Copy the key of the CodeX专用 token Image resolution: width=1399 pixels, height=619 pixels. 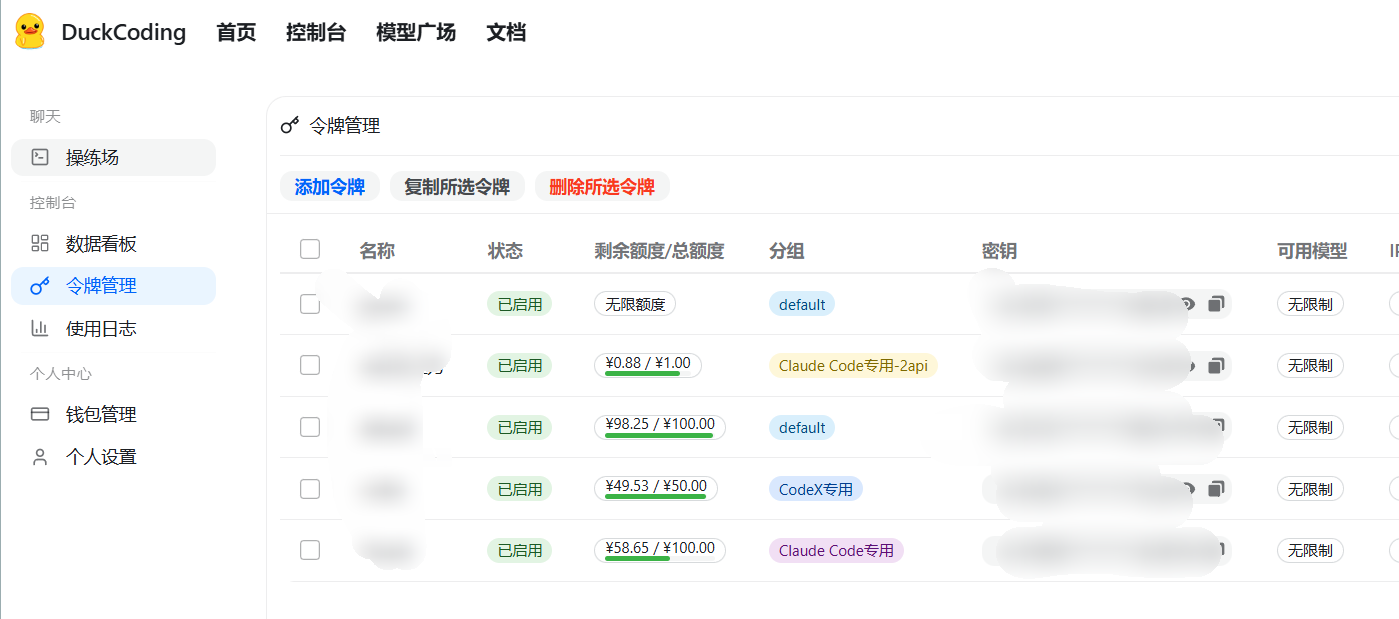1216,489
